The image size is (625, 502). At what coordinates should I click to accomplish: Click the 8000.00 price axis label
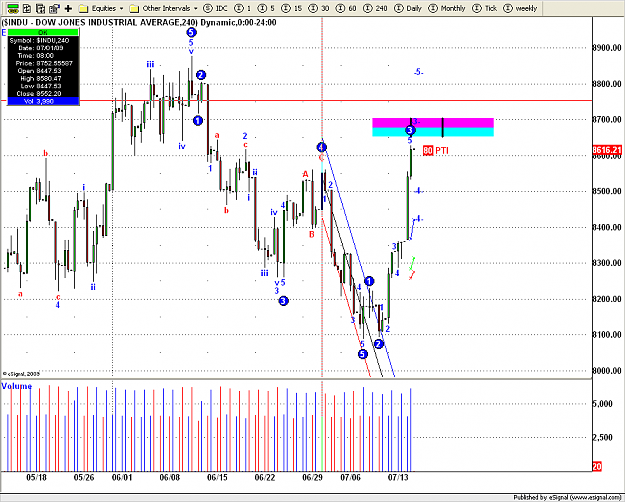click(607, 371)
